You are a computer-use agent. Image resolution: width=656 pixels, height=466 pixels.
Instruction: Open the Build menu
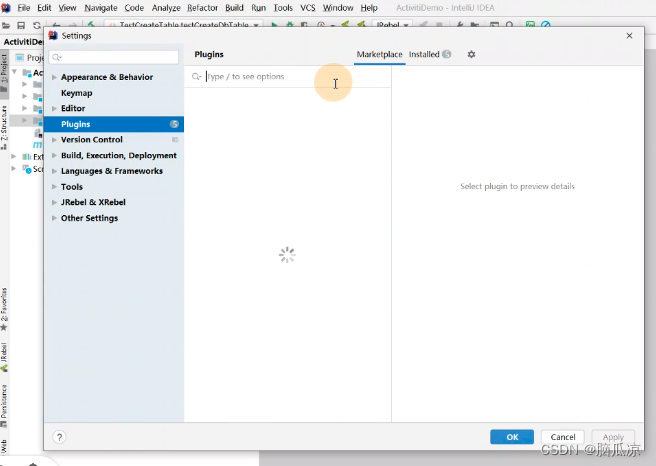[234, 8]
